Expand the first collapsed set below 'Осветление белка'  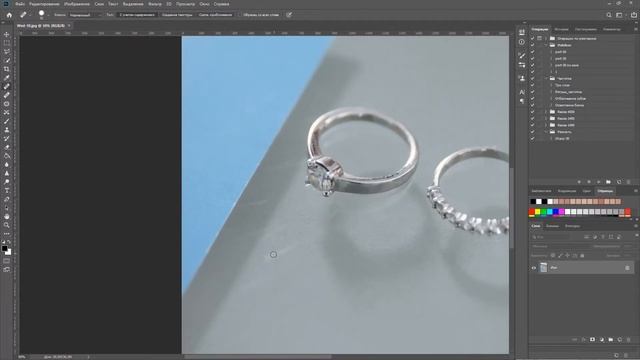[546, 112]
